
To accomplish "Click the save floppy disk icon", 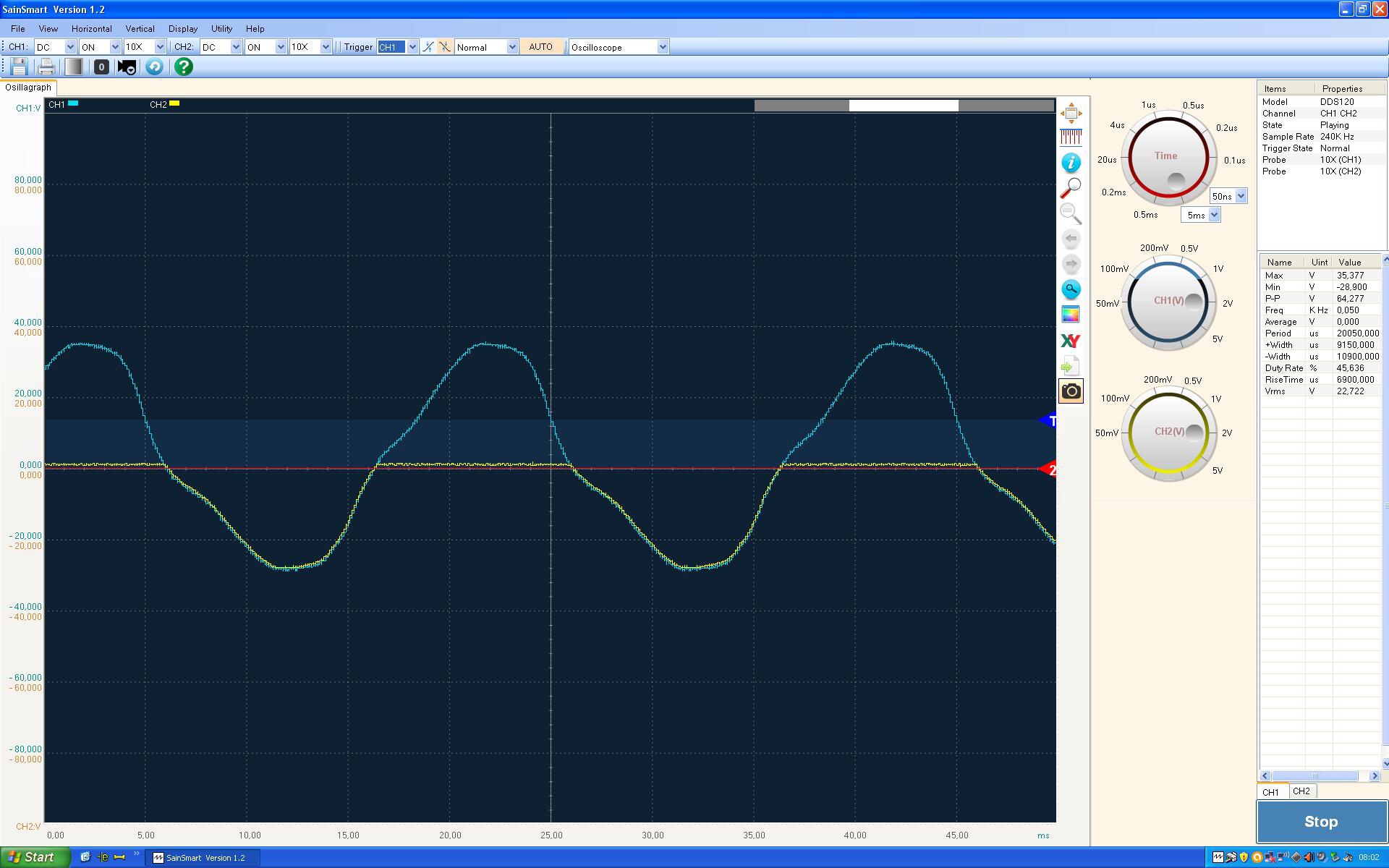I will 19,67.
